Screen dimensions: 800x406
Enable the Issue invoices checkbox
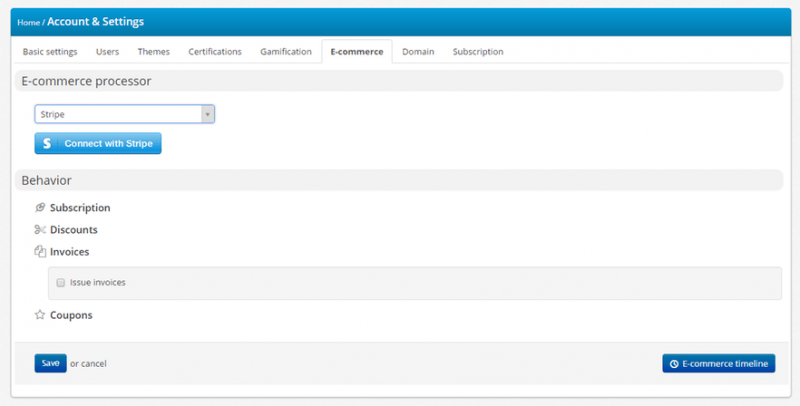click(61, 283)
